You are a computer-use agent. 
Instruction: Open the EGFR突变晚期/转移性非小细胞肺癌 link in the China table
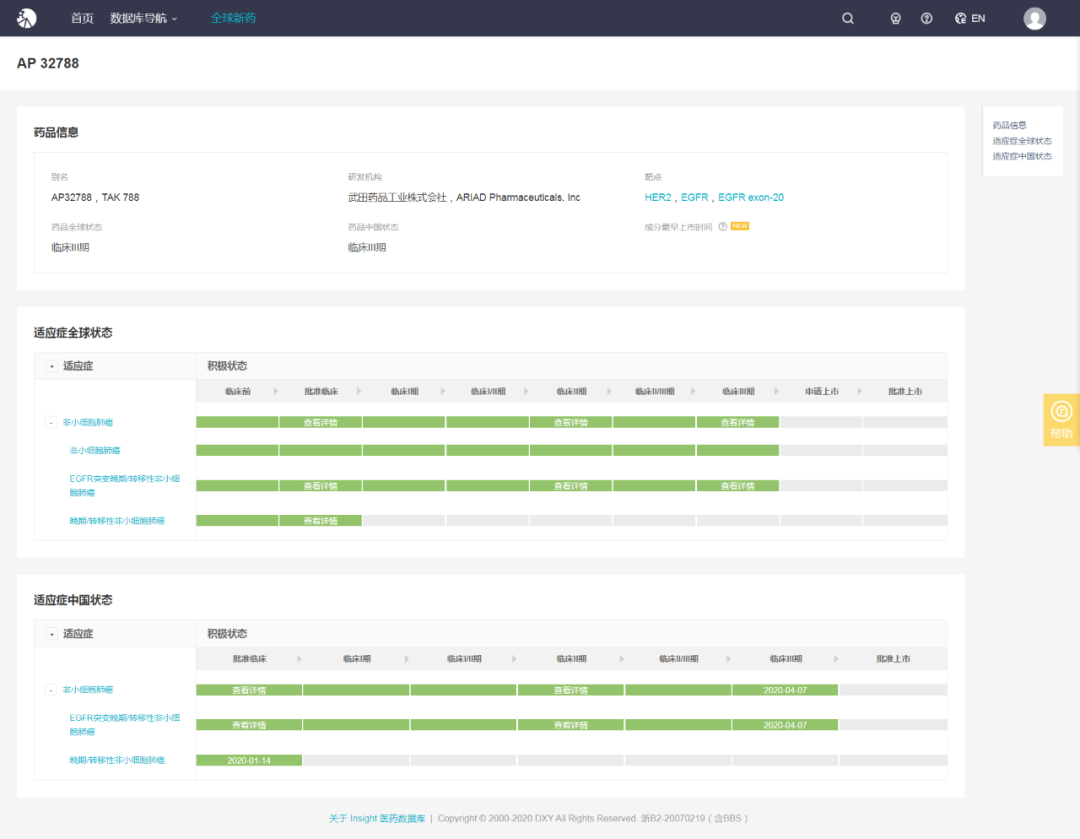click(125, 725)
